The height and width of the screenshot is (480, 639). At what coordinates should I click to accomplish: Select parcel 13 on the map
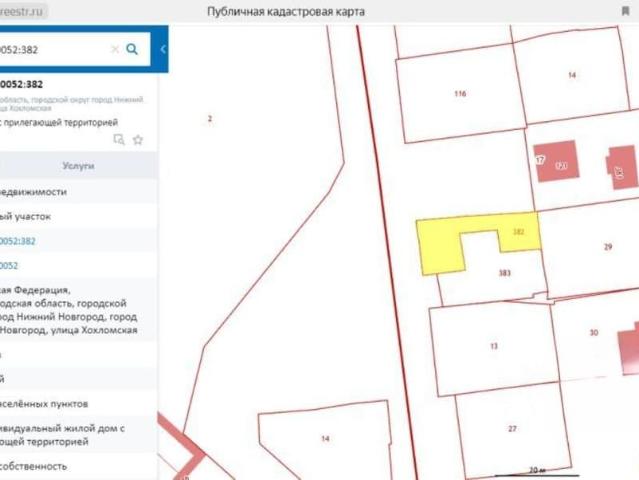pyautogui.click(x=494, y=346)
